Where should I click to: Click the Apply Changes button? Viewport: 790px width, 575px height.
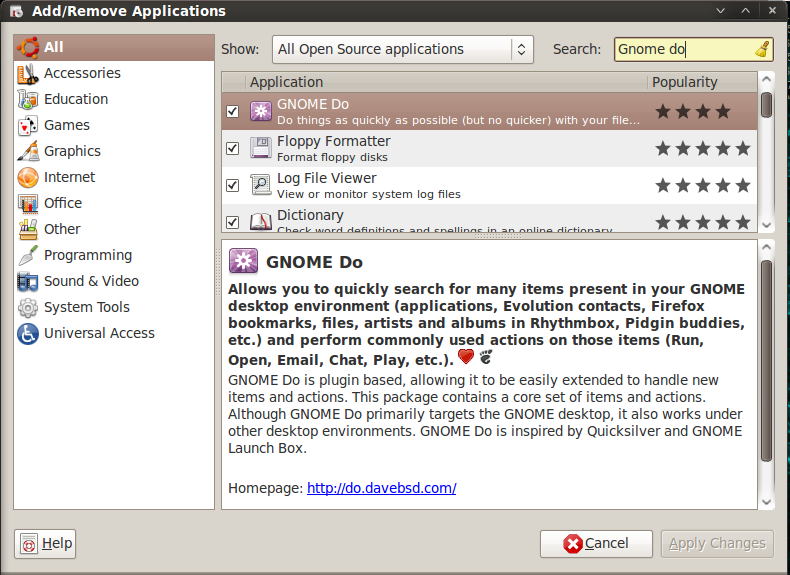pyautogui.click(x=717, y=544)
